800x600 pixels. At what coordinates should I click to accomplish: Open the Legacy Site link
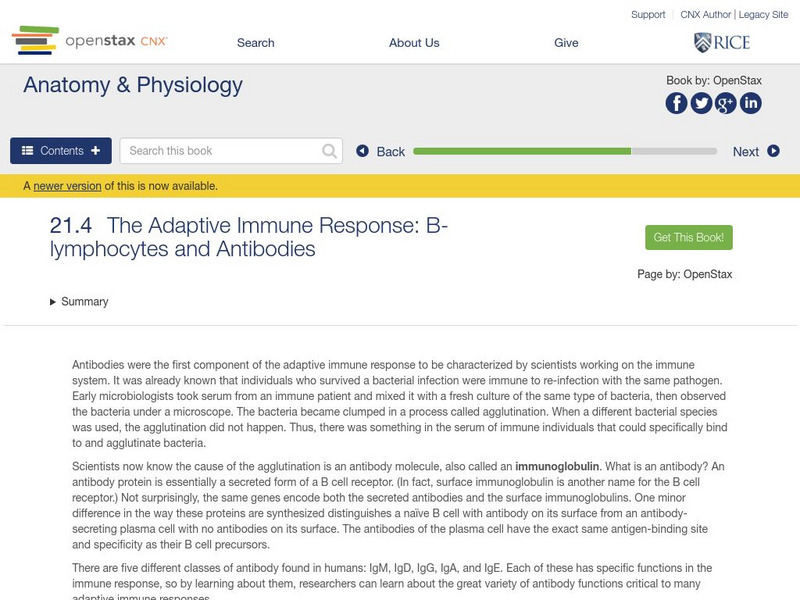pos(763,15)
